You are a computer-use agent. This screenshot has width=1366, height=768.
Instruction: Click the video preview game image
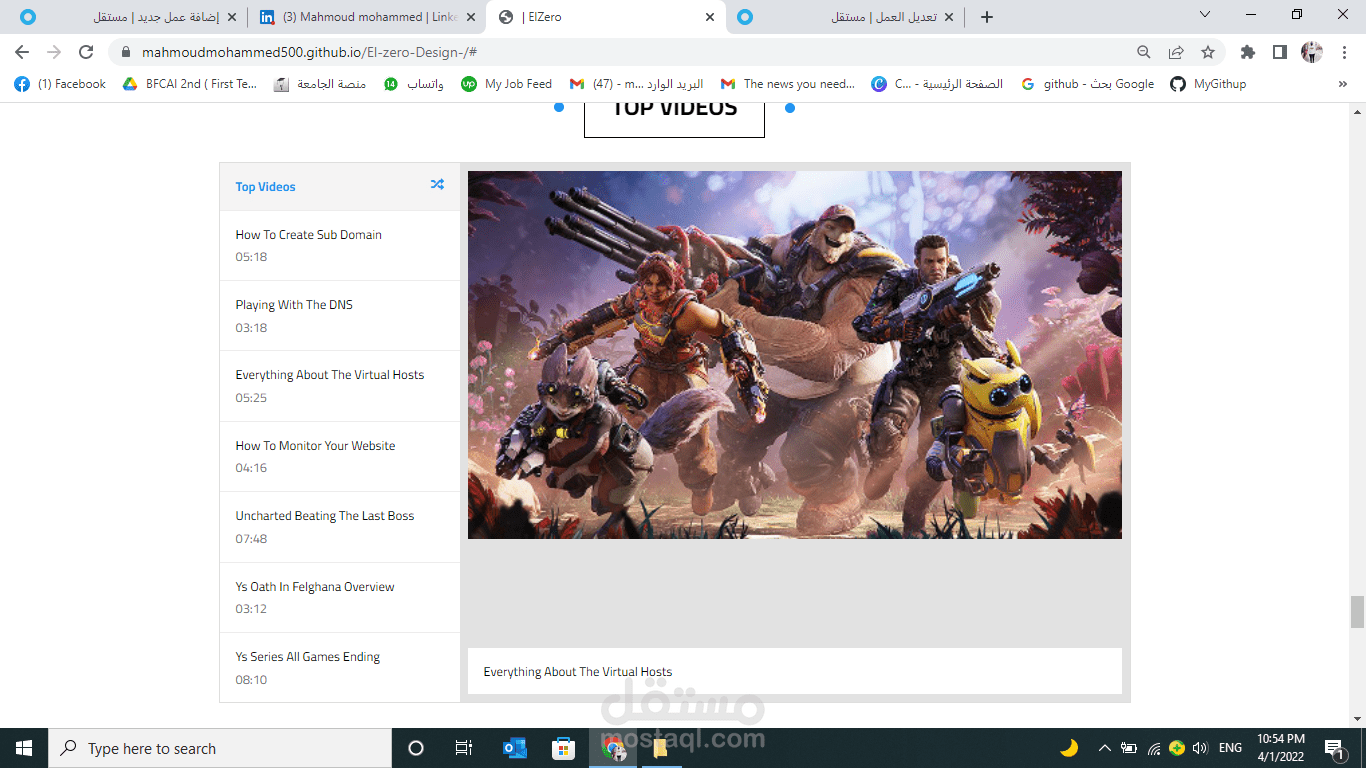pyautogui.click(x=795, y=355)
